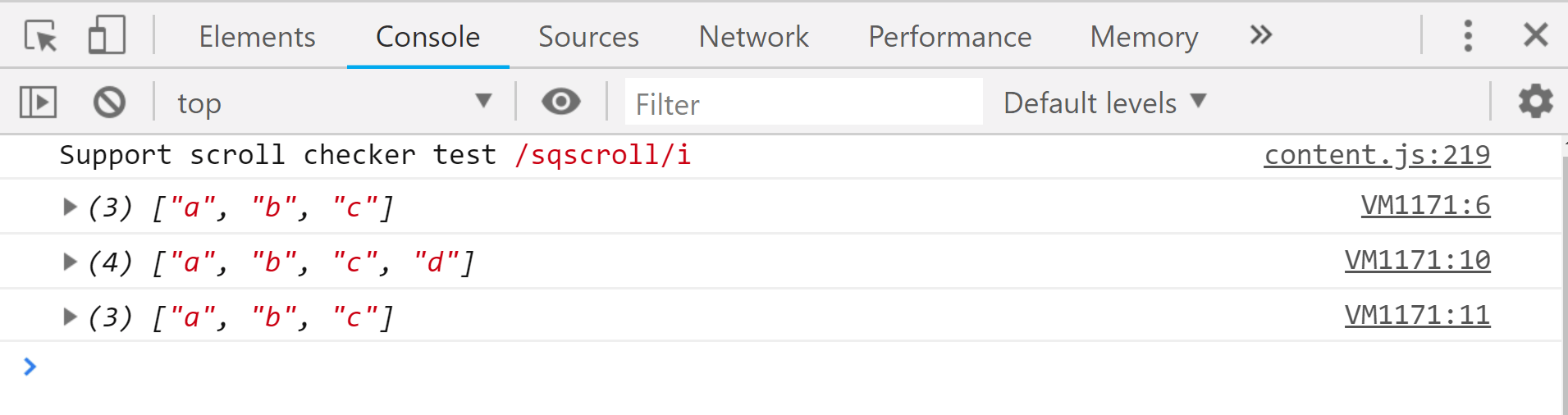This screenshot has width=1568, height=415.
Task: Open the top context dropdown
Action: [334, 103]
